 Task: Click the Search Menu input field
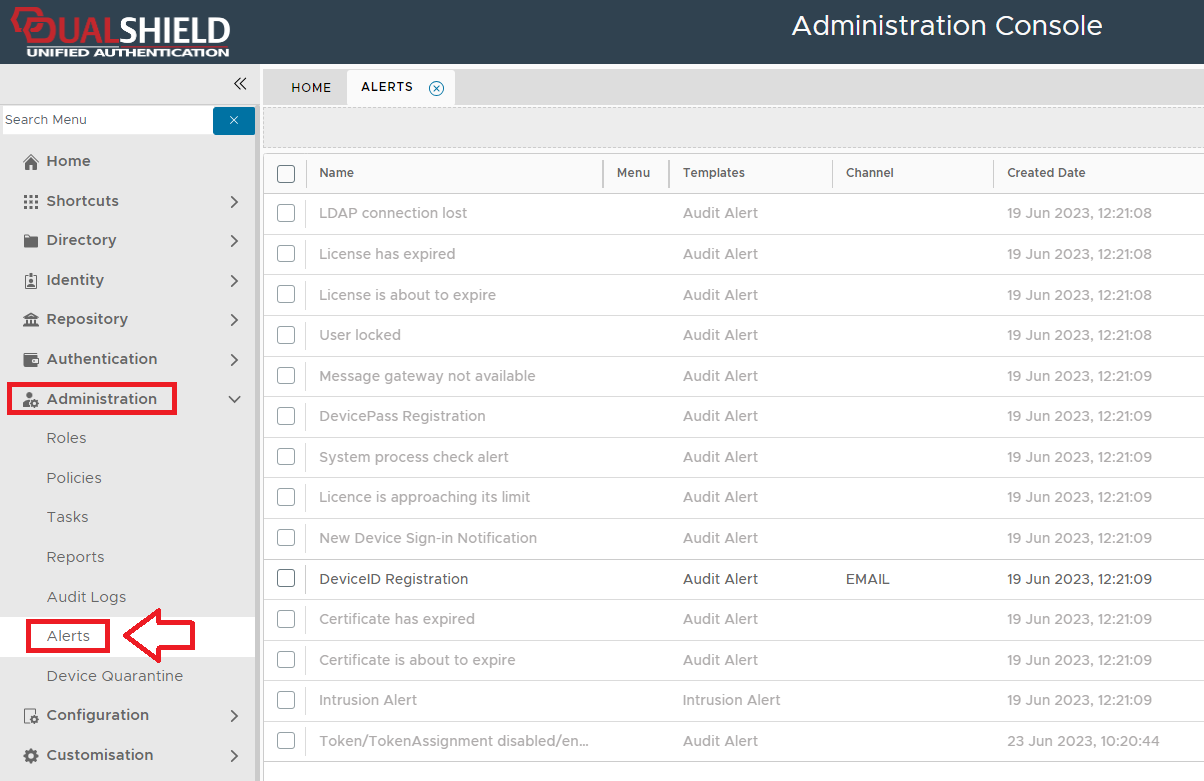106,120
